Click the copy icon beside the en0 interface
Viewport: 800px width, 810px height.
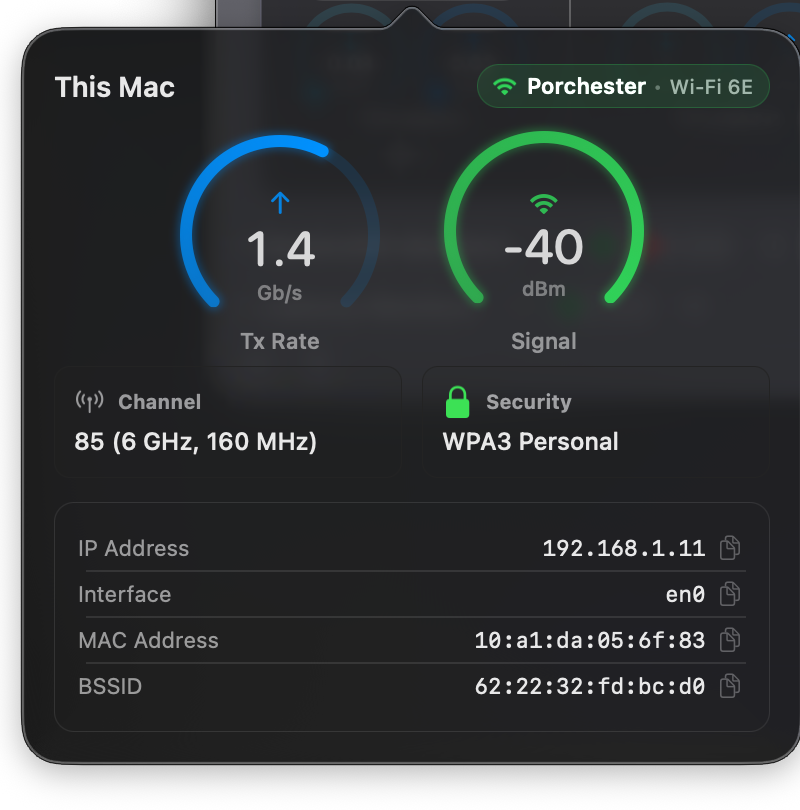coord(729,594)
